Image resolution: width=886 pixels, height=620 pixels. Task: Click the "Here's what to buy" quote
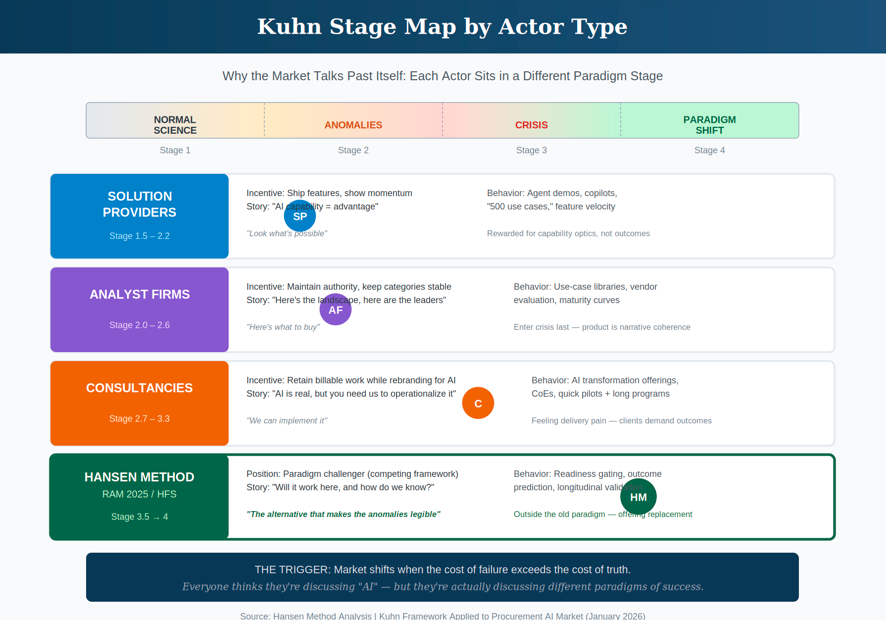(283, 327)
